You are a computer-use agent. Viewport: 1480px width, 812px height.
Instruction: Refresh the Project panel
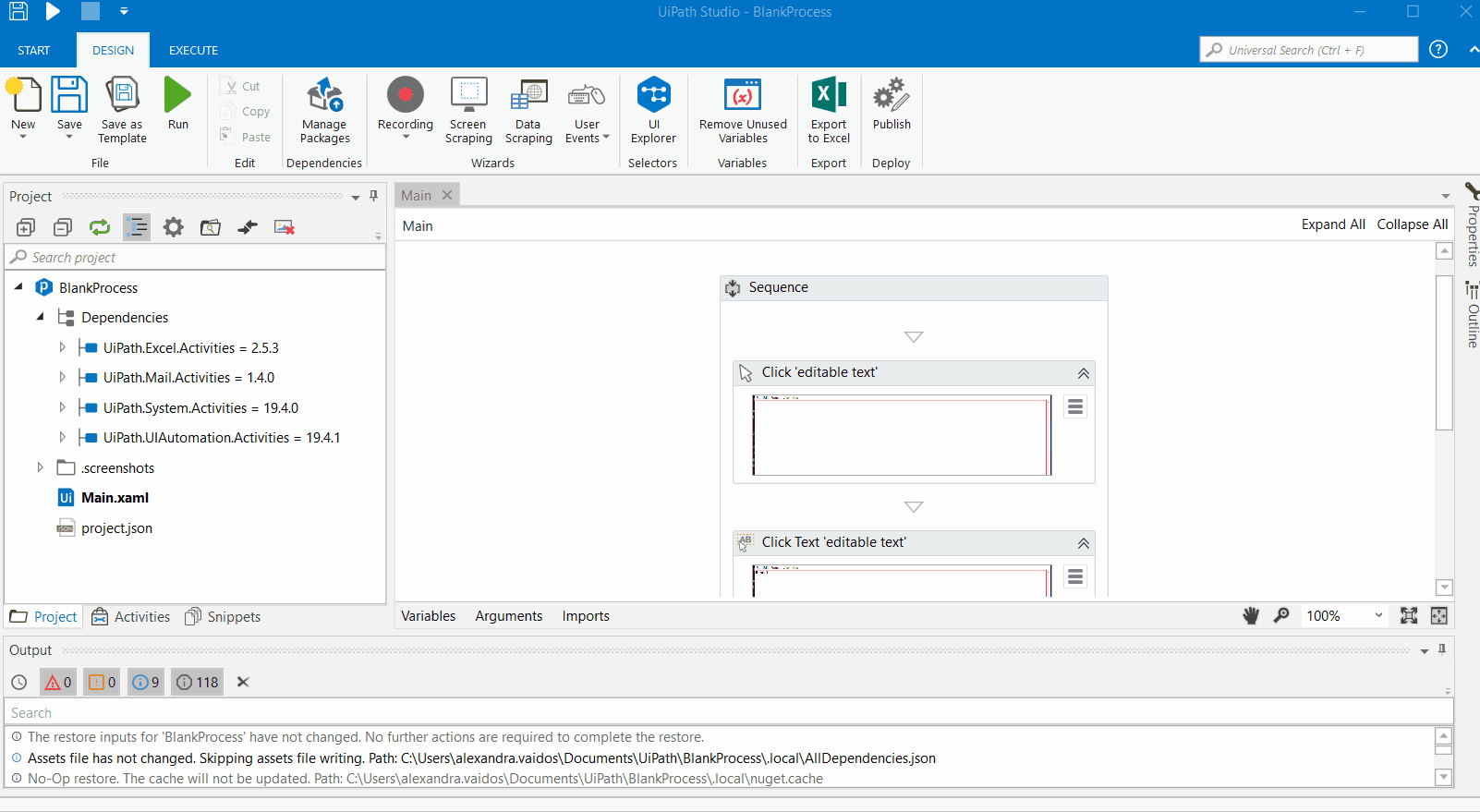100,227
